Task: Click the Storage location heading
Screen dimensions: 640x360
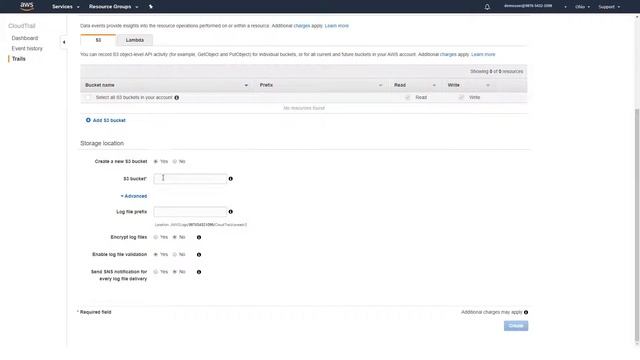Action: (102, 143)
